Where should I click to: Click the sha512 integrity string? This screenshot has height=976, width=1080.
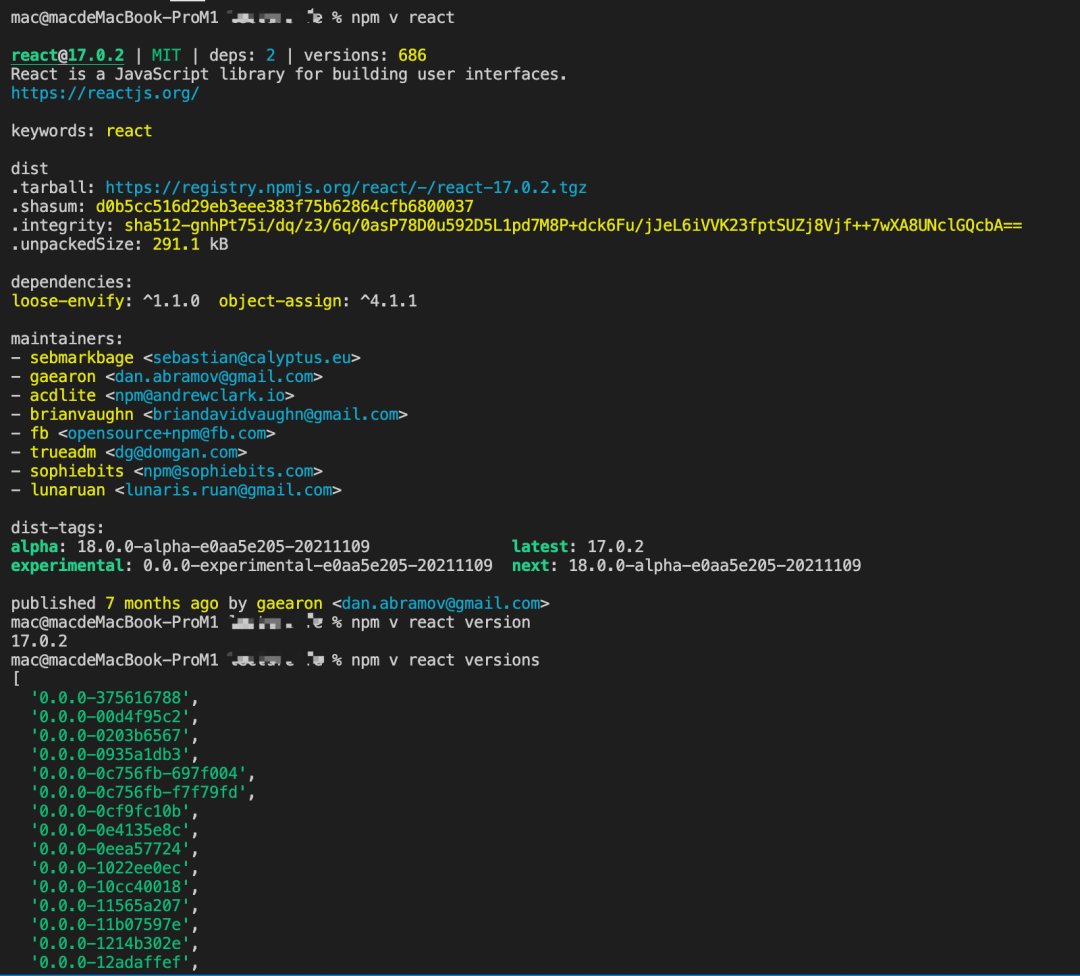click(573, 225)
